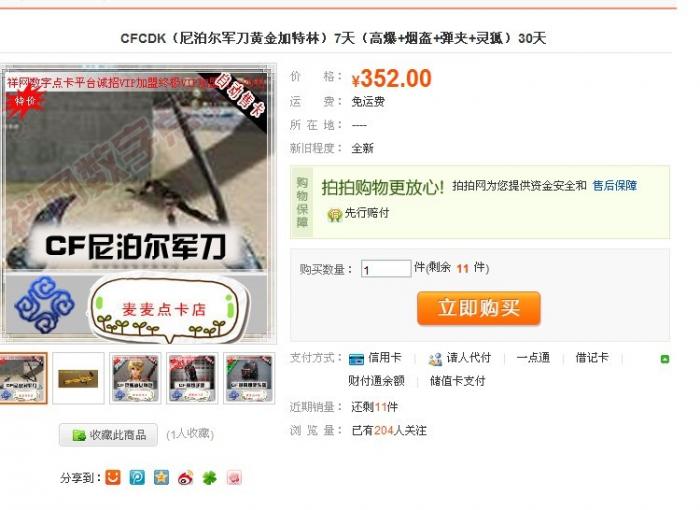View the blonde character thumbnail image
Viewport: 700px width, 510px height.
(135, 378)
